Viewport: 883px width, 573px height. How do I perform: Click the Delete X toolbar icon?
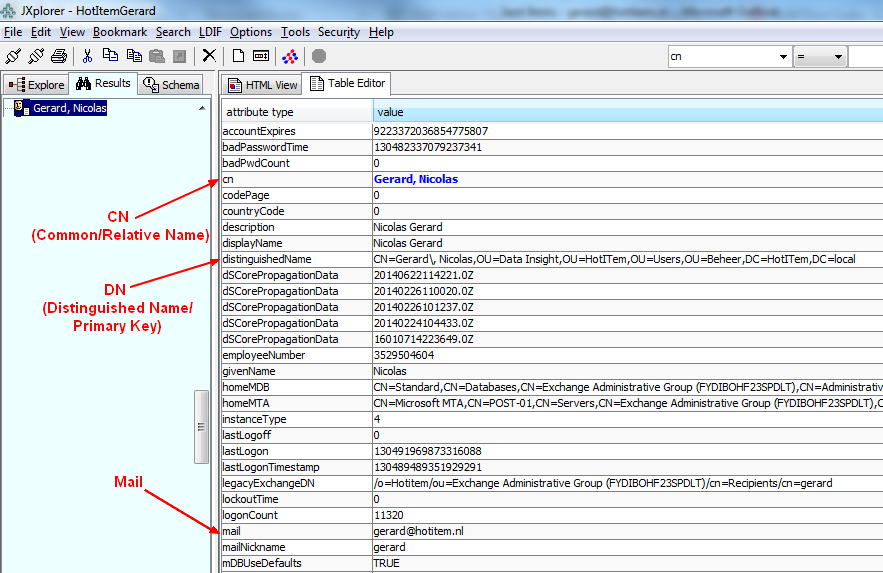click(209, 56)
